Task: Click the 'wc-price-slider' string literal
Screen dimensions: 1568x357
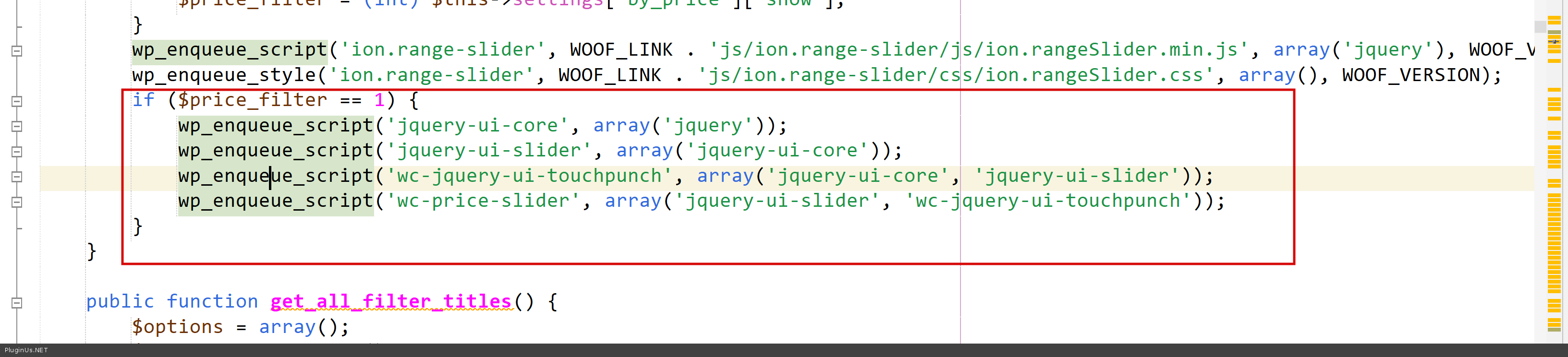Action: coord(483,202)
